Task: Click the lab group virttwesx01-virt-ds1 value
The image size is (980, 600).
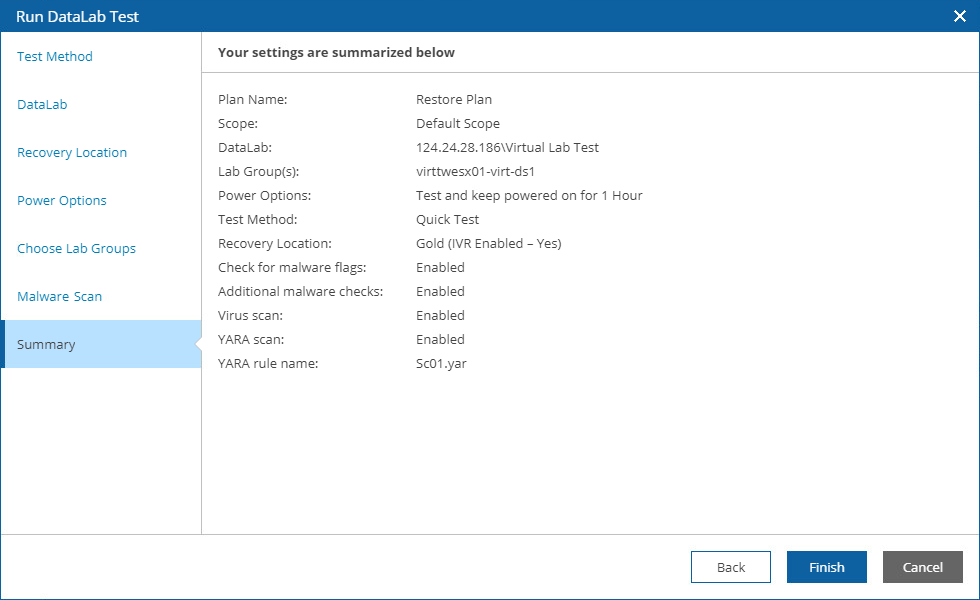Action: click(475, 172)
